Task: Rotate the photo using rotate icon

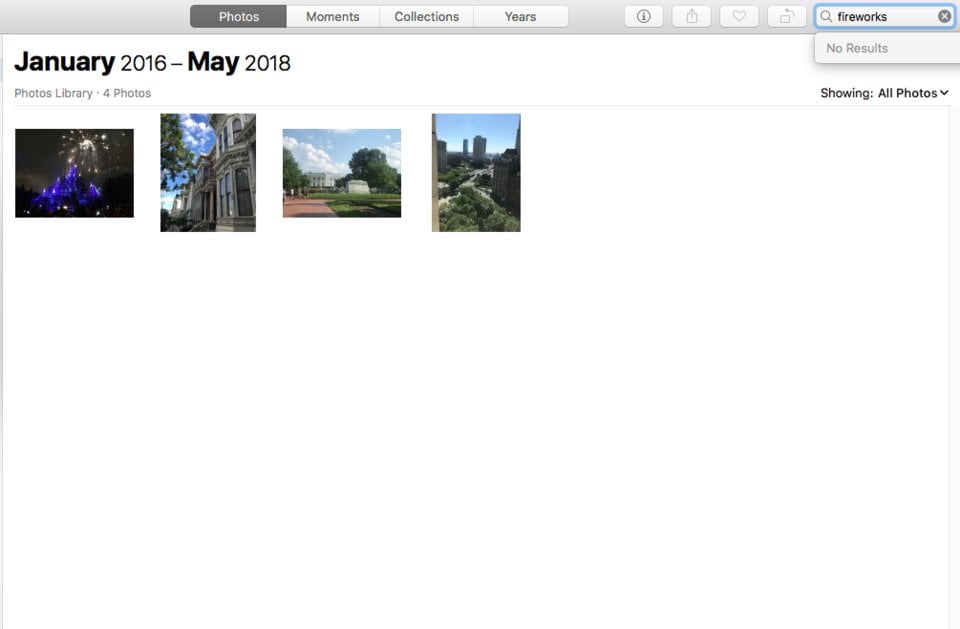Action: (x=787, y=16)
